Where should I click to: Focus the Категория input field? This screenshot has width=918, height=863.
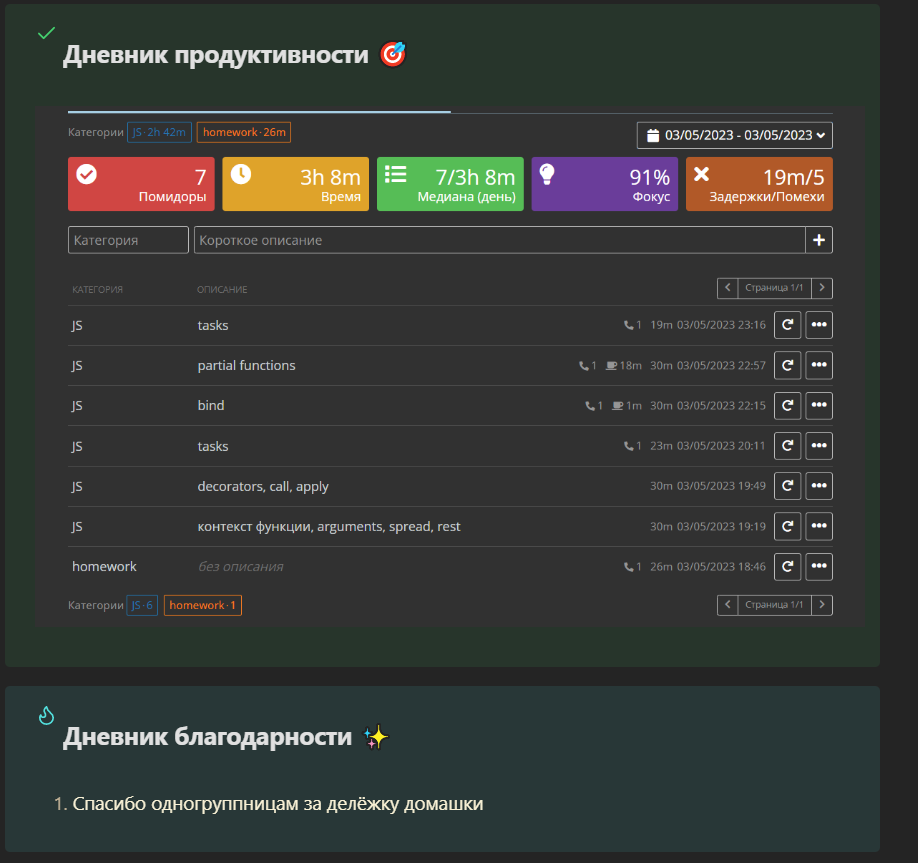coord(128,240)
